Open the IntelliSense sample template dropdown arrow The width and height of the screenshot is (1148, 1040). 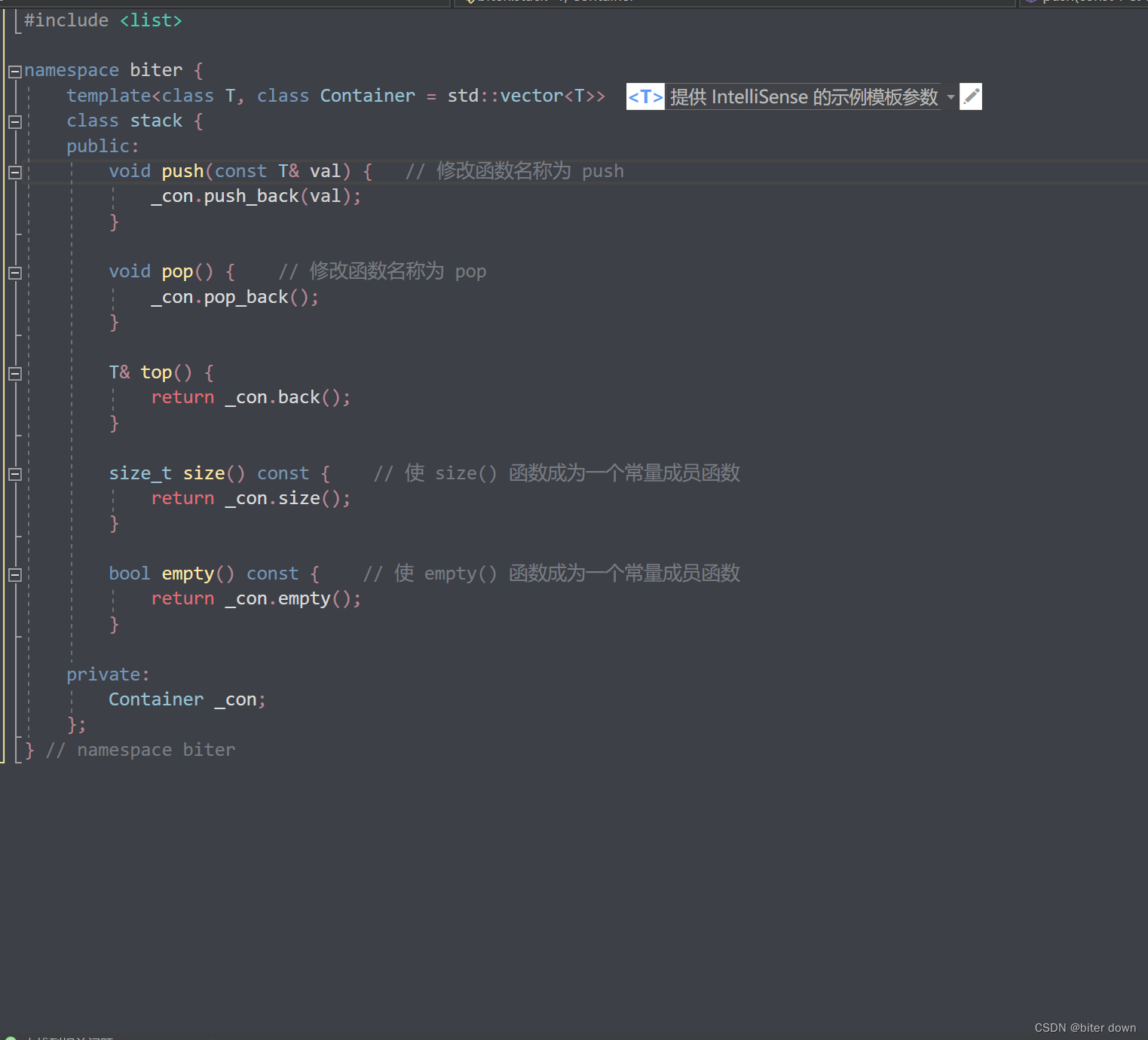(x=951, y=97)
